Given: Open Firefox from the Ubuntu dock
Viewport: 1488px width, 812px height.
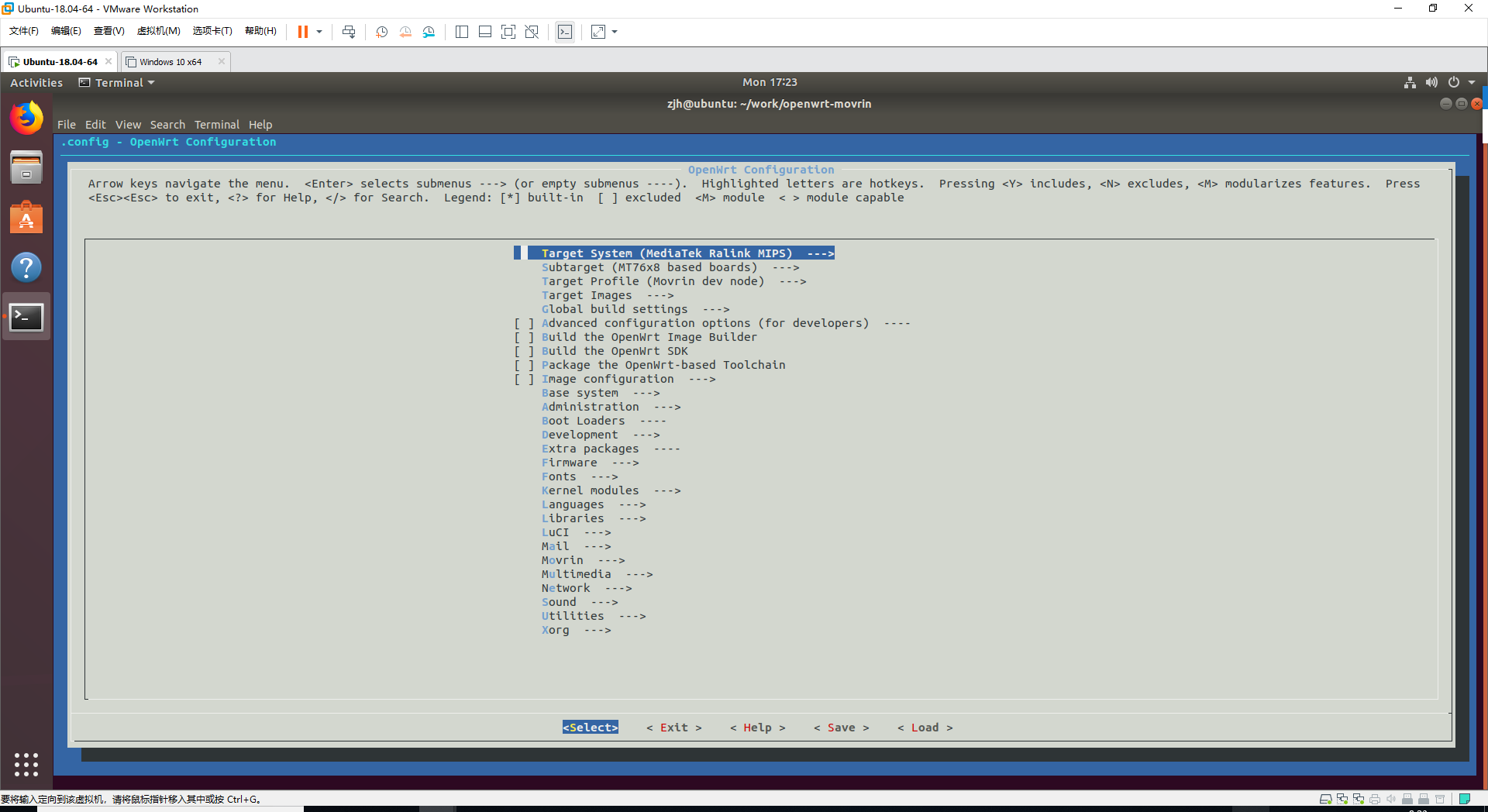Looking at the screenshot, I should point(26,118).
